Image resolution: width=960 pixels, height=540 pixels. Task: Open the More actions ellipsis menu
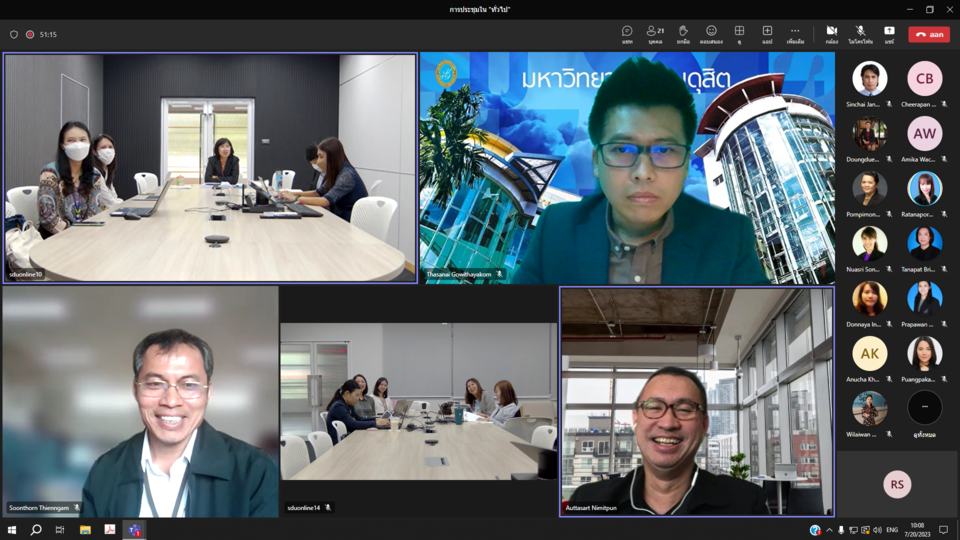click(x=795, y=34)
